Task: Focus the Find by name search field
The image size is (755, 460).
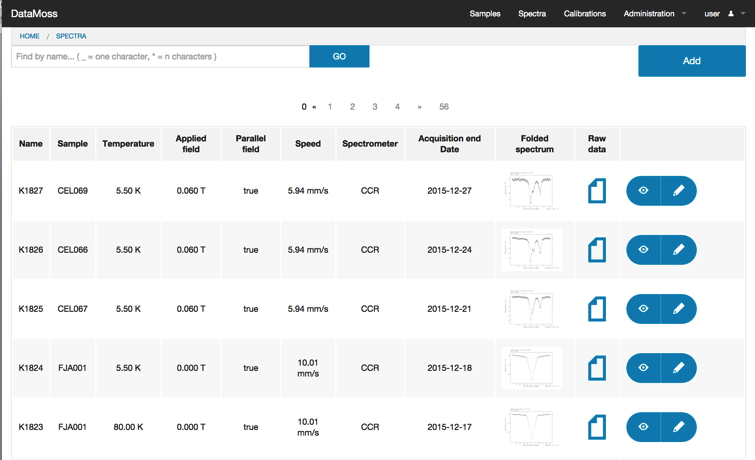Action: point(160,57)
